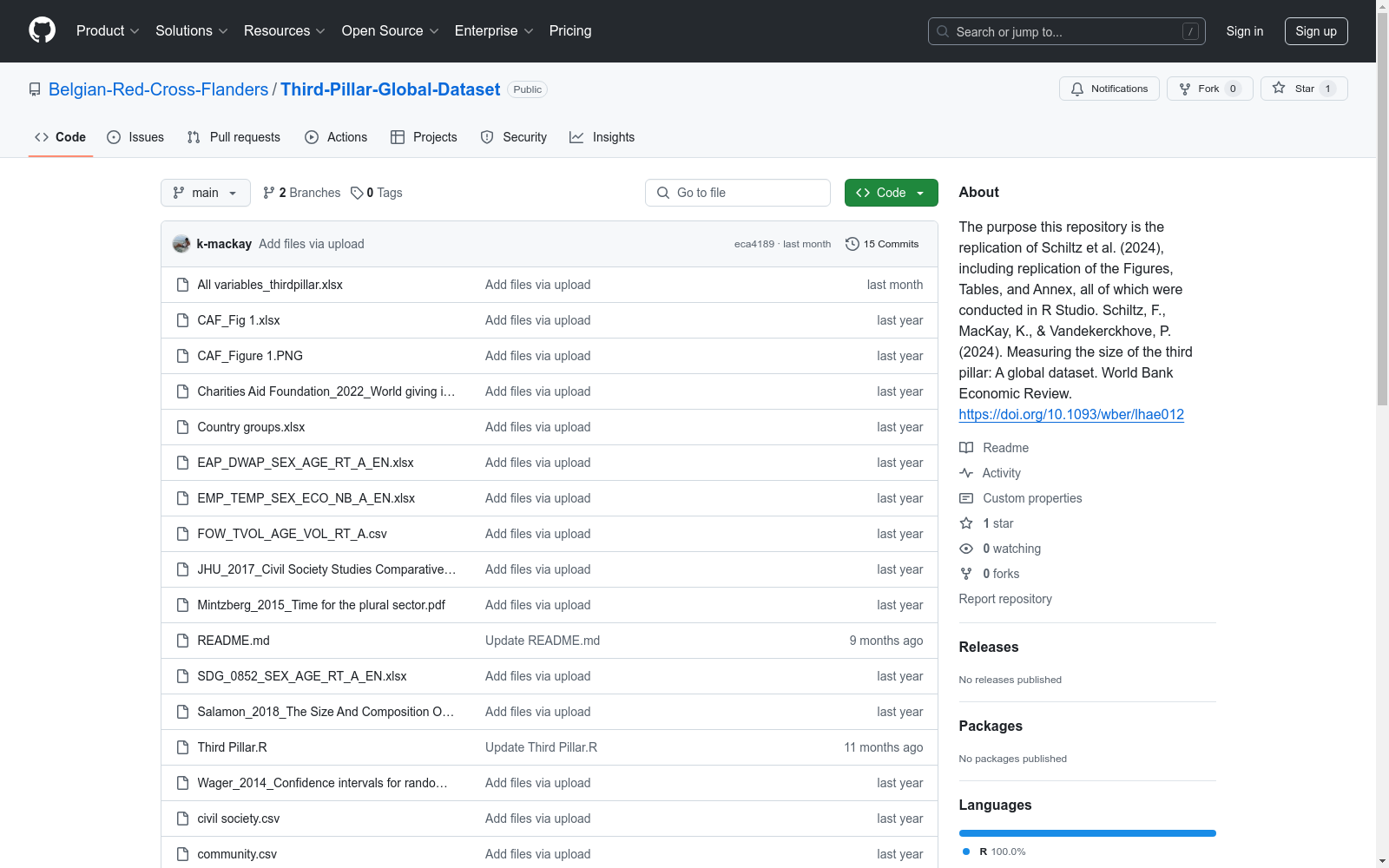The height and width of the screenshot is (868, 1389).
Task: Click the file icon for CAF_Fig 1.xlsx
Action: pos(182,320)
